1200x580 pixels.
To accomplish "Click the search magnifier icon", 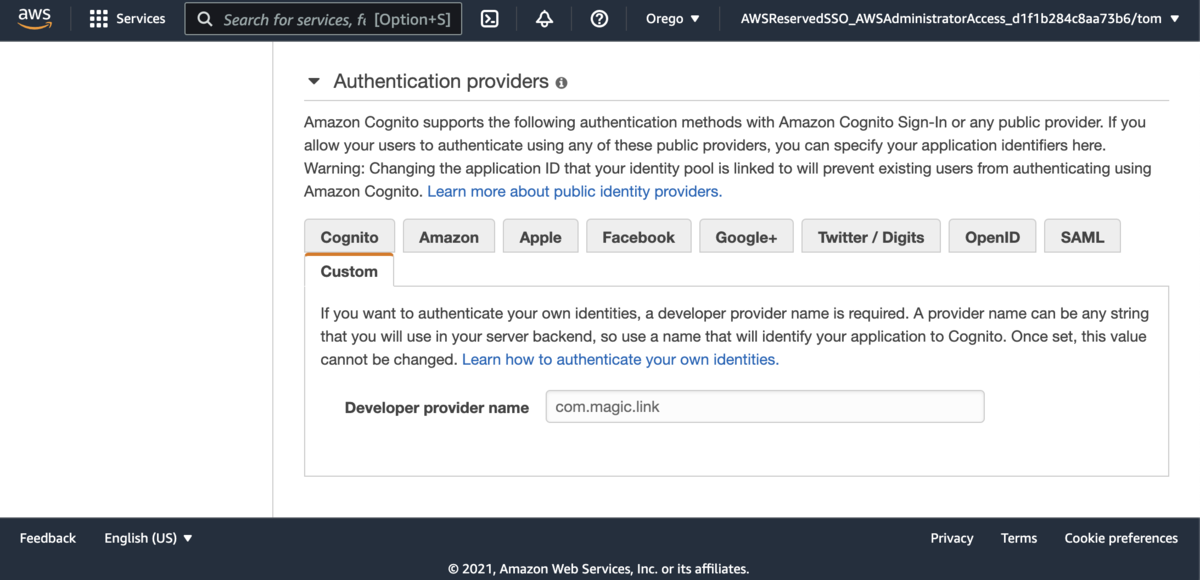I will 205,19.
